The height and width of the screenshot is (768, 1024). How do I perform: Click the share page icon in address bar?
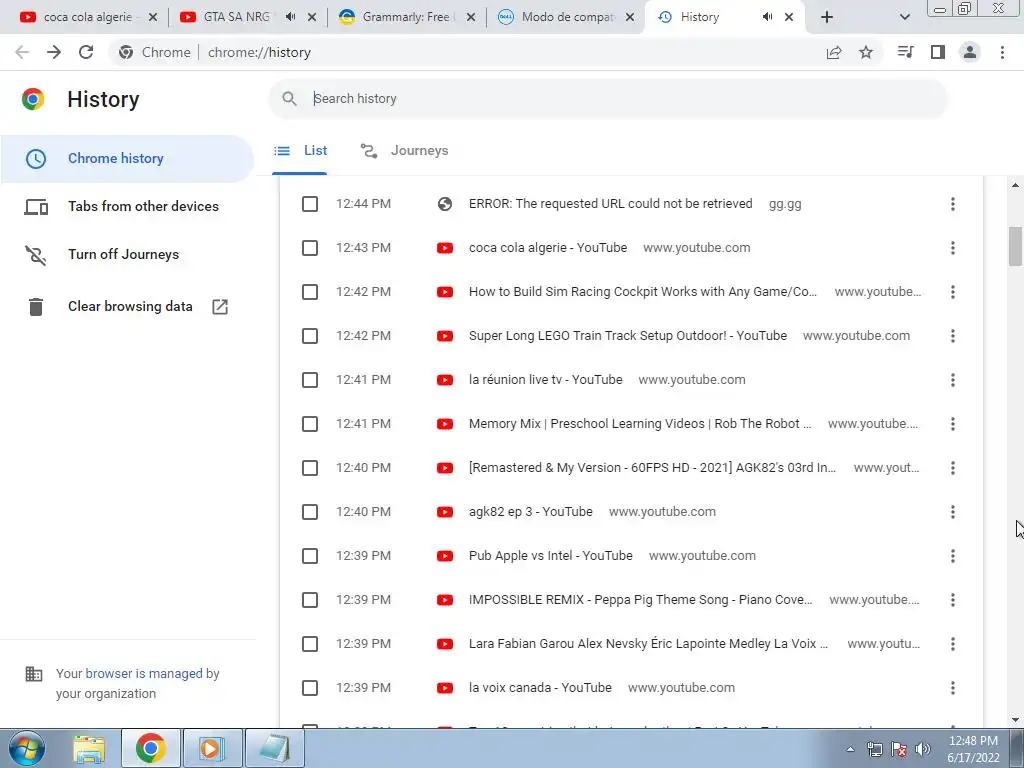[834, 52]
